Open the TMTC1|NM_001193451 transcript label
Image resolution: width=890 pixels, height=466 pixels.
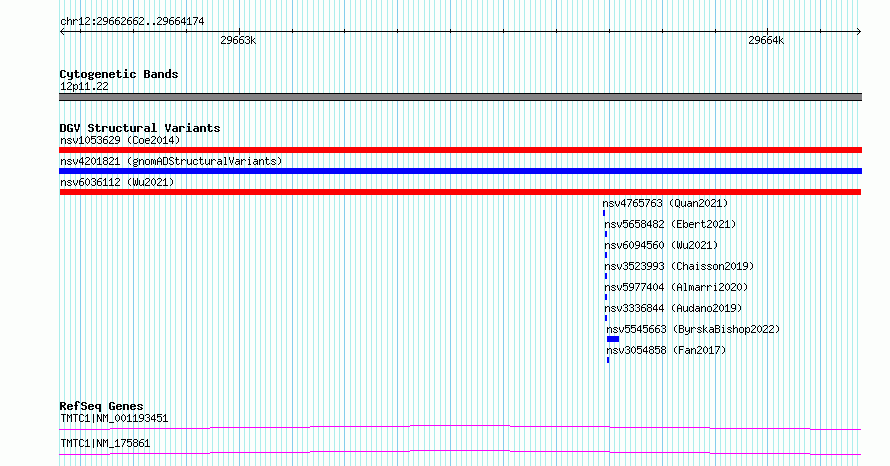[x=114, y=418]
